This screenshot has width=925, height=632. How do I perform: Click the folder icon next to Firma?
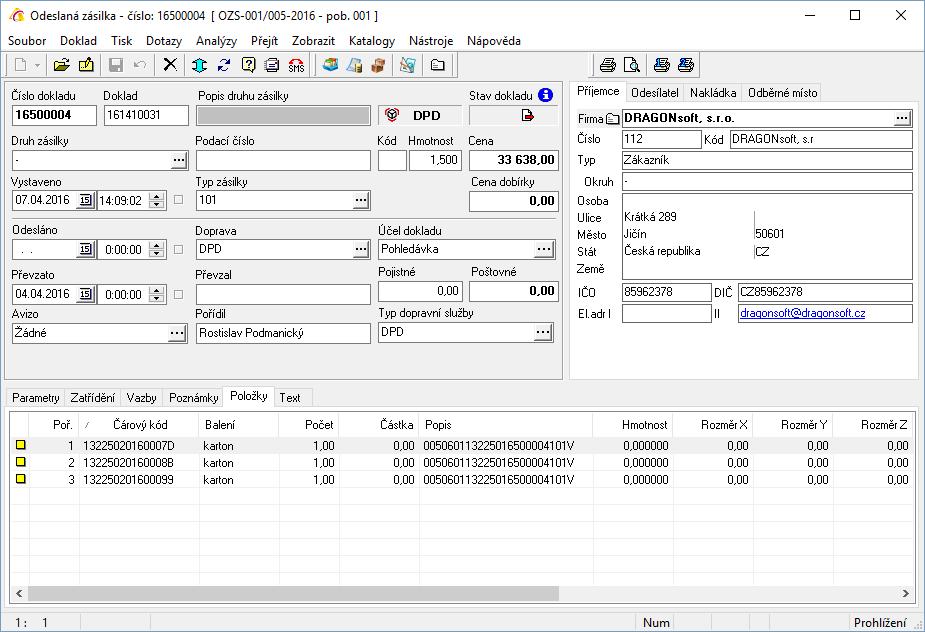612,119
